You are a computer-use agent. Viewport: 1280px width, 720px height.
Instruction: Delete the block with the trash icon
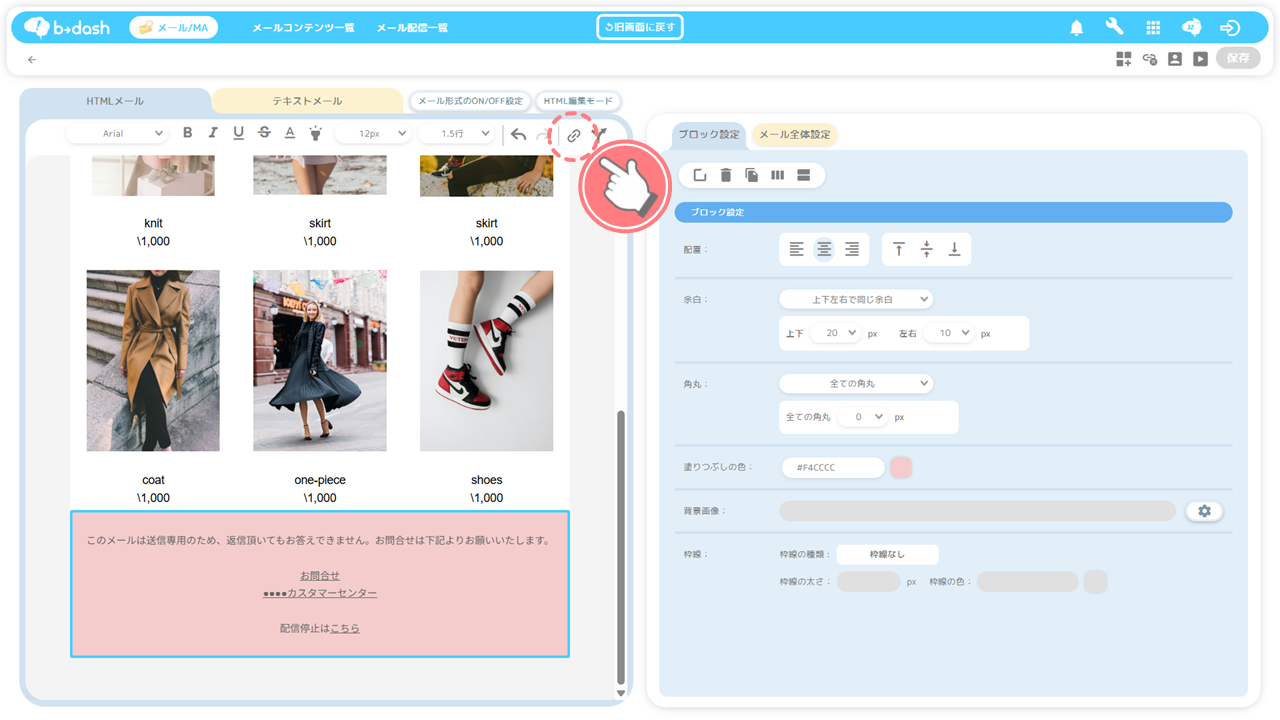[x=726, y=176]
